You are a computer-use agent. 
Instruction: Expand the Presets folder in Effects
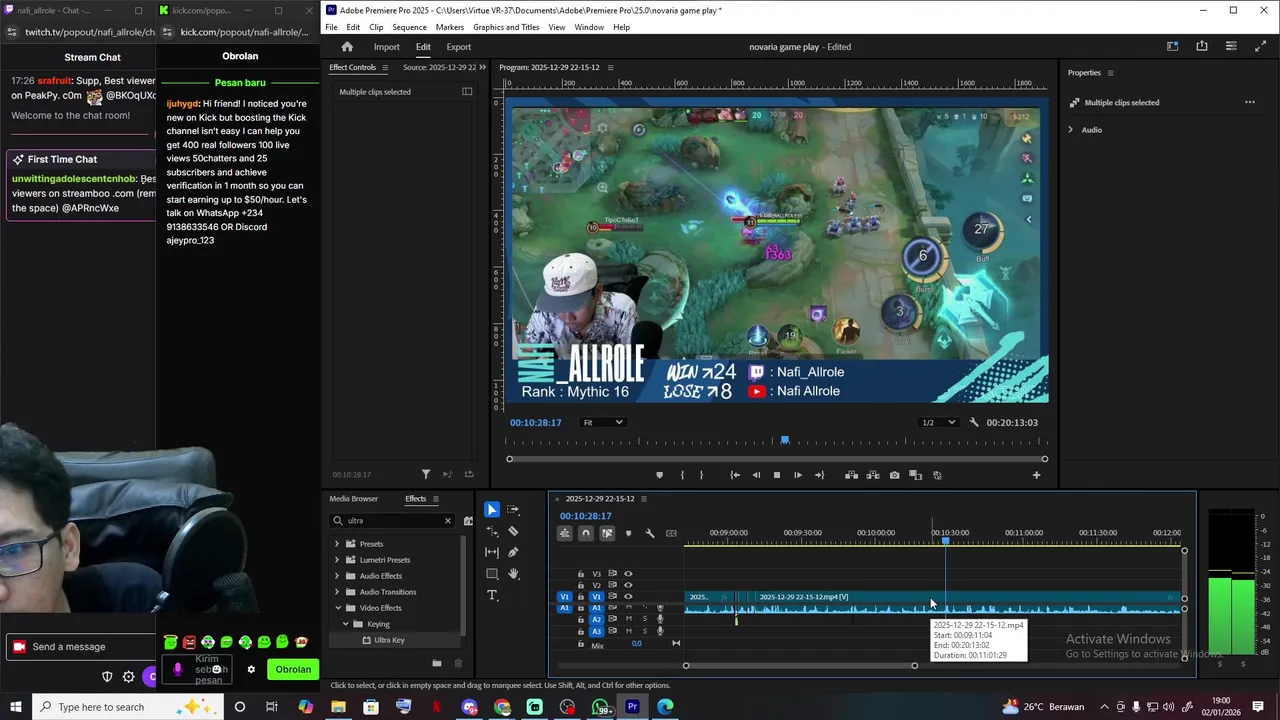pos(337,544)
